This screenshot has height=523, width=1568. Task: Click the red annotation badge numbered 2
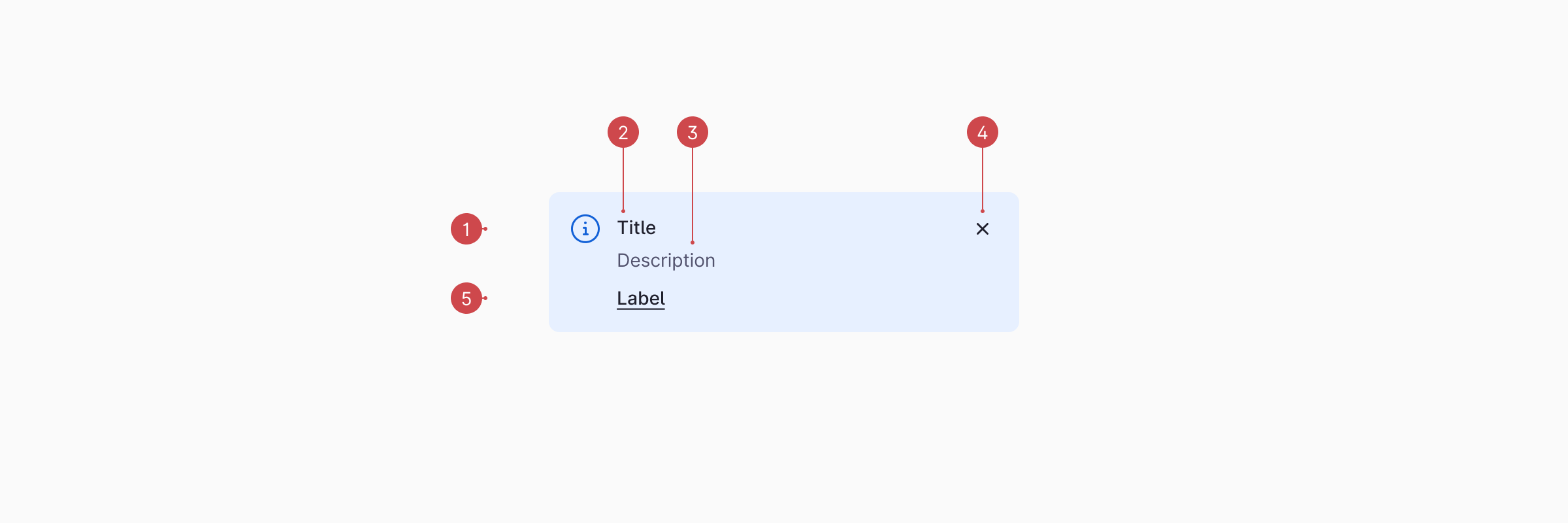[623, 132]
